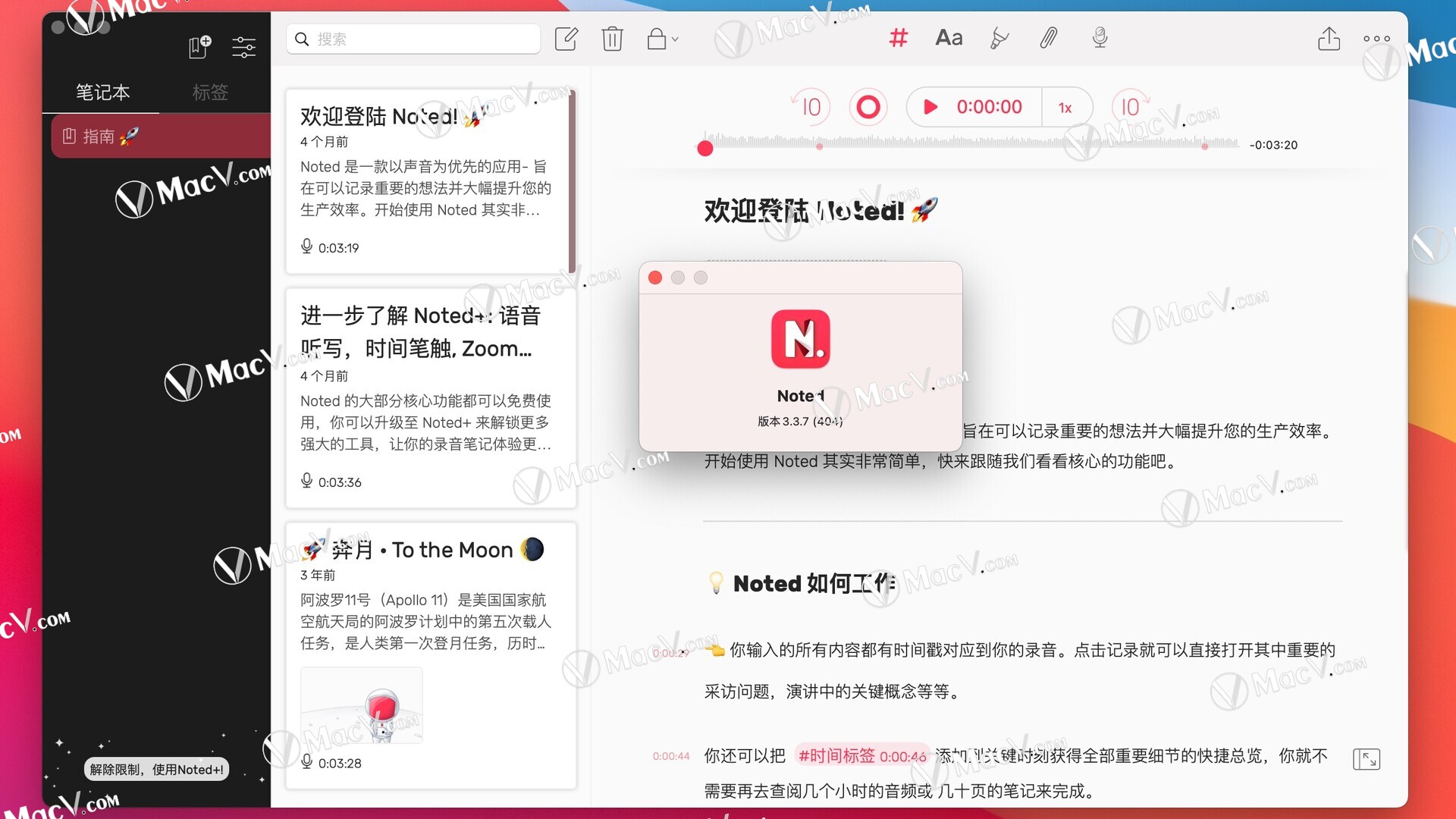The height and width of the screenshot is (819, 1456).
Task: Click the trash delete note icon
Action: pos(612,39)
